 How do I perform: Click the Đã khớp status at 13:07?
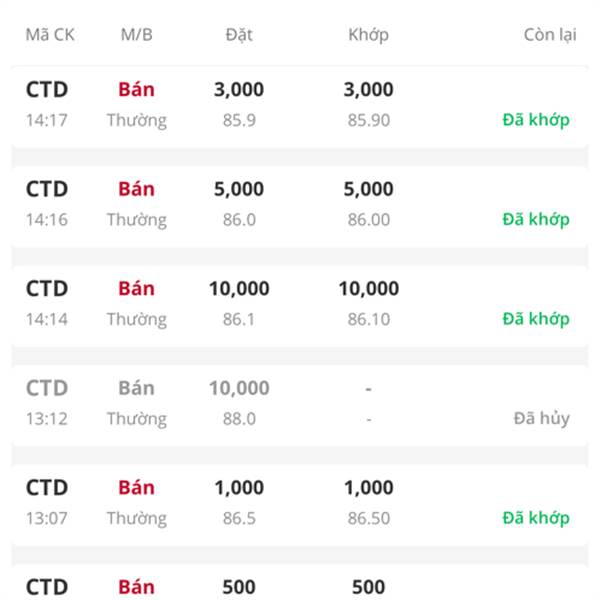pos(536,518)
